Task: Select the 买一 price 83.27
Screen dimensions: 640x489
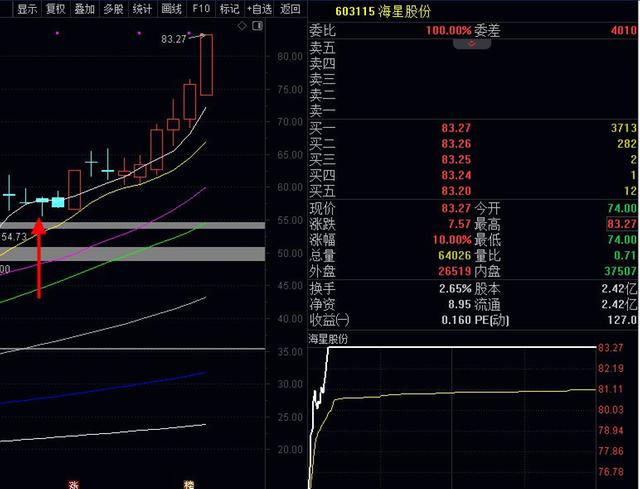Action: click(456, 128)
